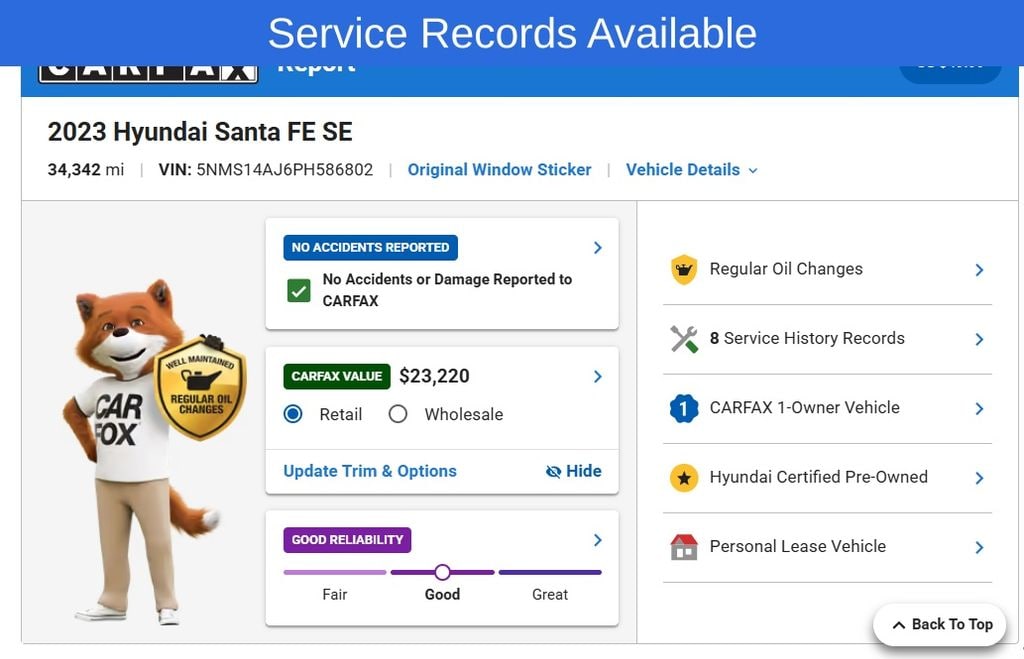Image resolution: width=1024 pixels, height=659 pixels.
Task: Open the chevron for Service History Records
Action: [x=979, y=339]
